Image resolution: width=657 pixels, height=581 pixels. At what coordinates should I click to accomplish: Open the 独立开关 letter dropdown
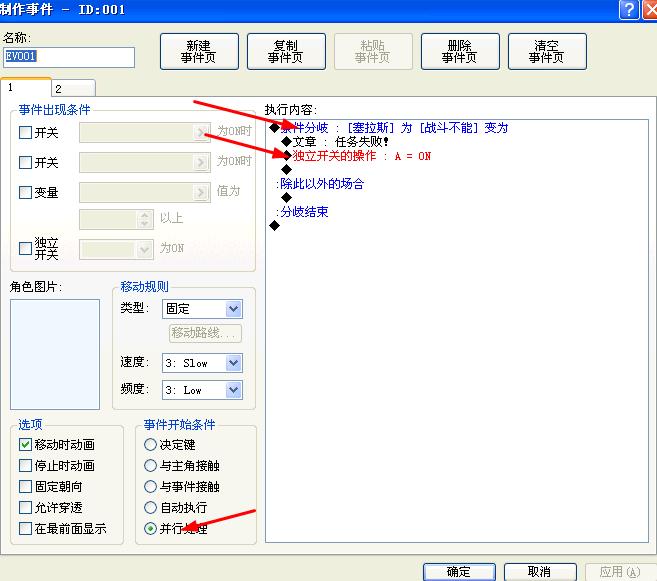click(144, 249)
